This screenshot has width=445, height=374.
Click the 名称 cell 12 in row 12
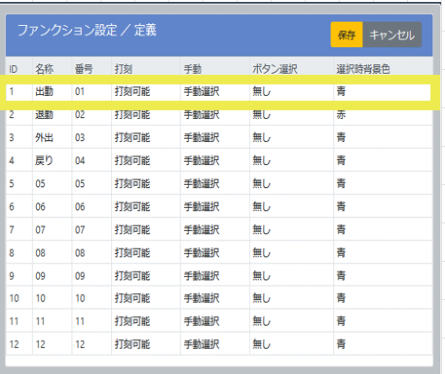(x=52, y=344)
